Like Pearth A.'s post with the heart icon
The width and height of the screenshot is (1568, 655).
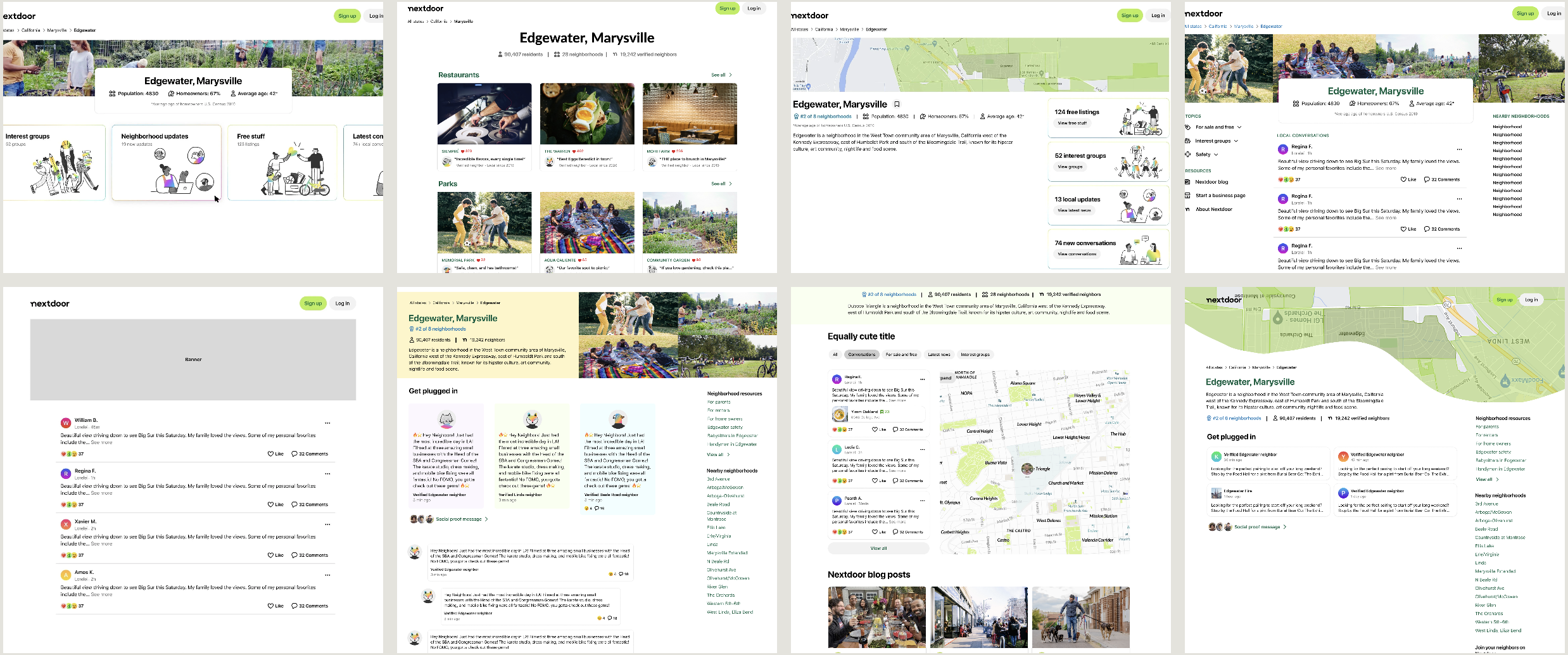coord(875,532)
